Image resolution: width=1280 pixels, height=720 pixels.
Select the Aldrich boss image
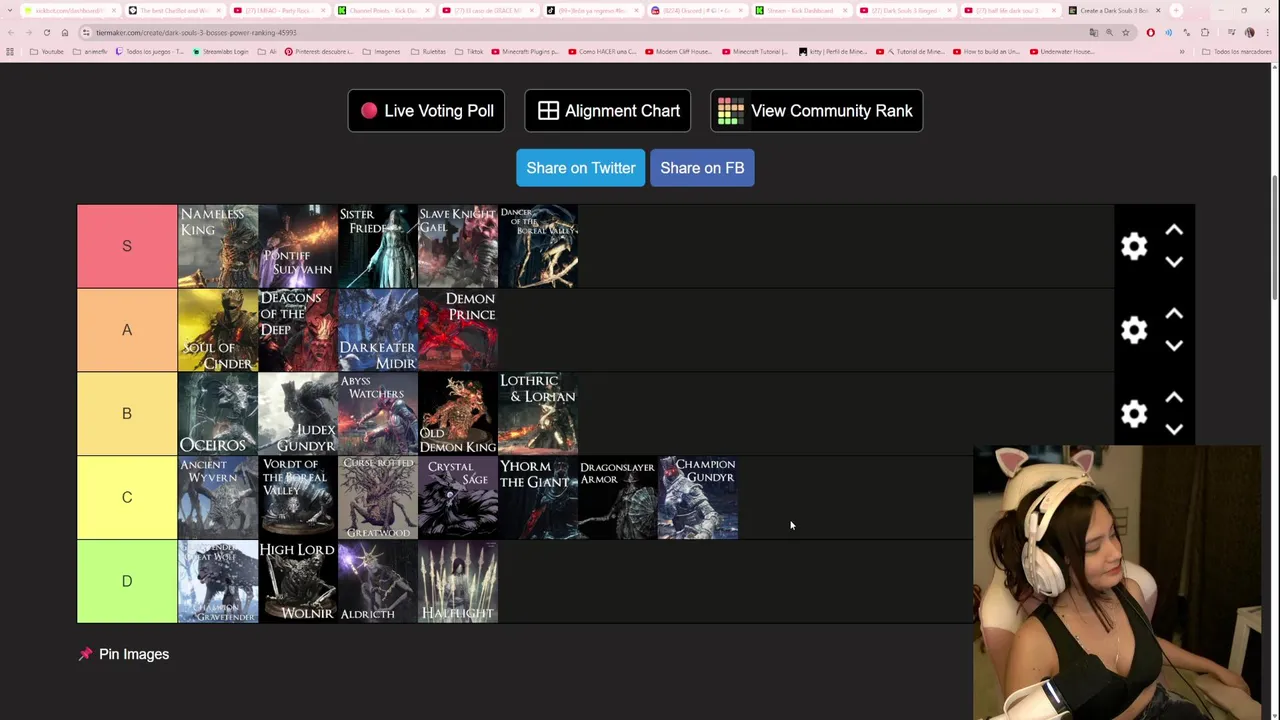(x=378, y=581)
